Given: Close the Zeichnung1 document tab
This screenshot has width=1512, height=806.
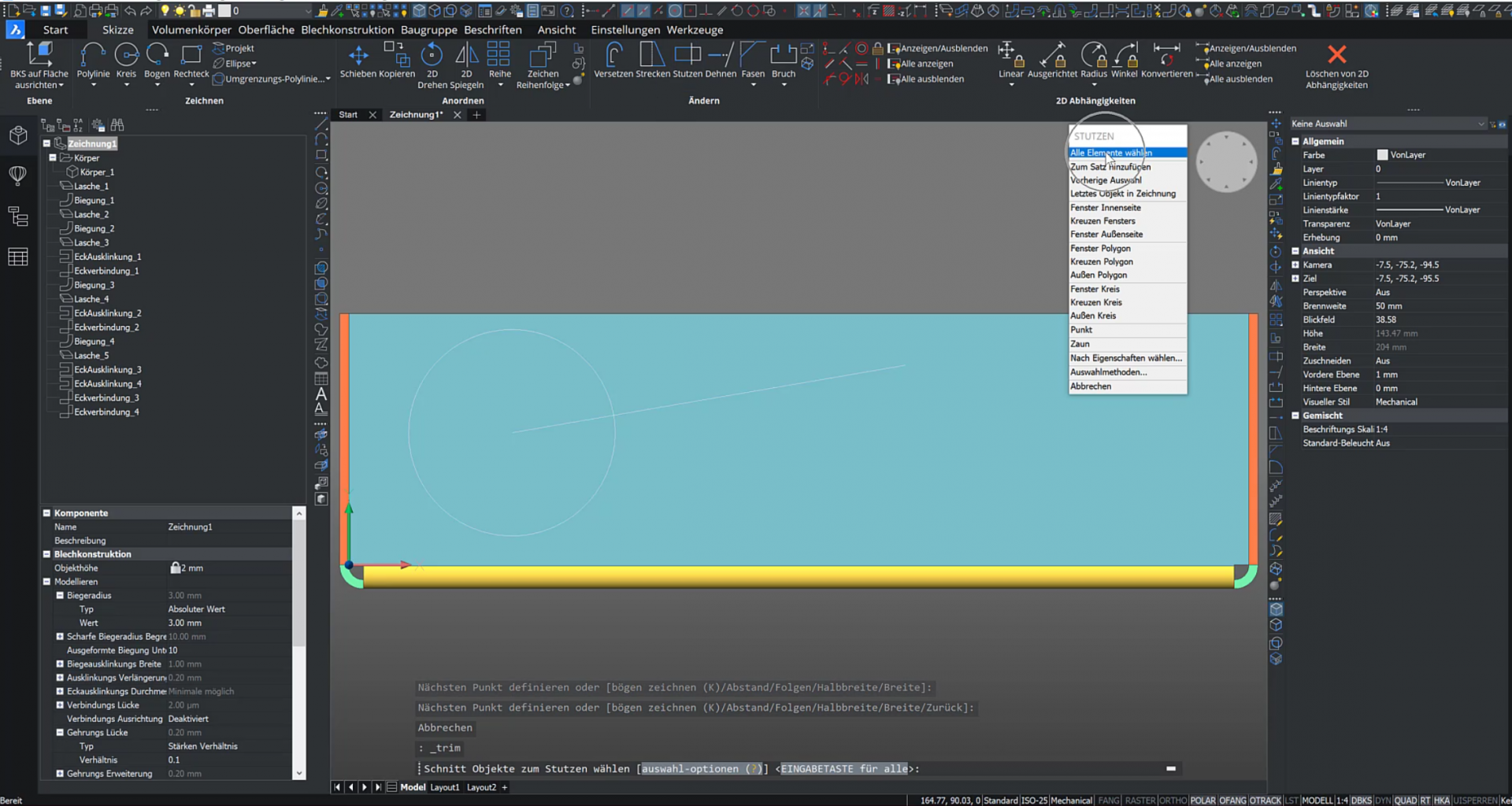Looking at the screenshot, I should point(458,115).
